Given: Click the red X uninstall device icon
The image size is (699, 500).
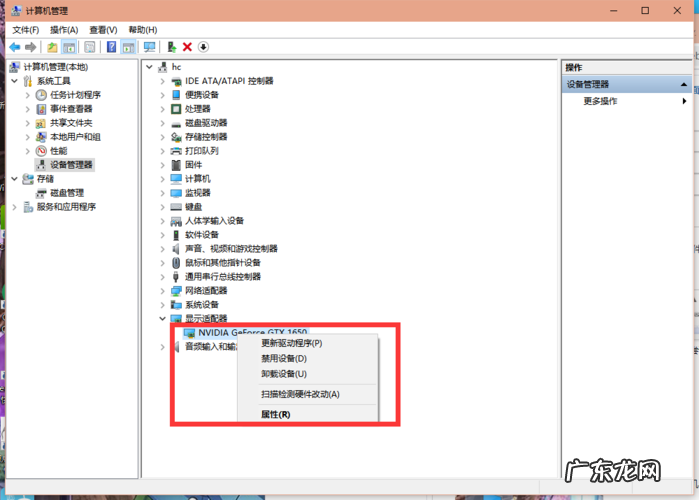Looking at the screenshot, I should (187, 47).
